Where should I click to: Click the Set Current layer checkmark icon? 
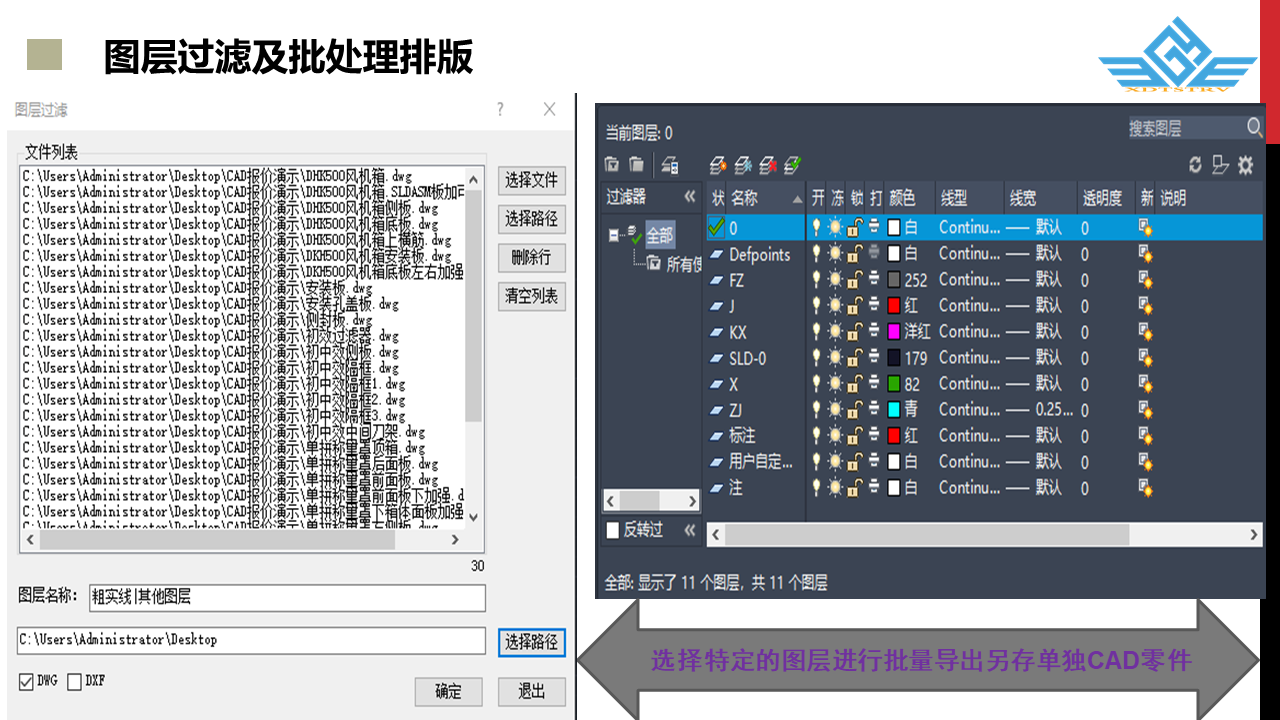(x=793, y=165)
